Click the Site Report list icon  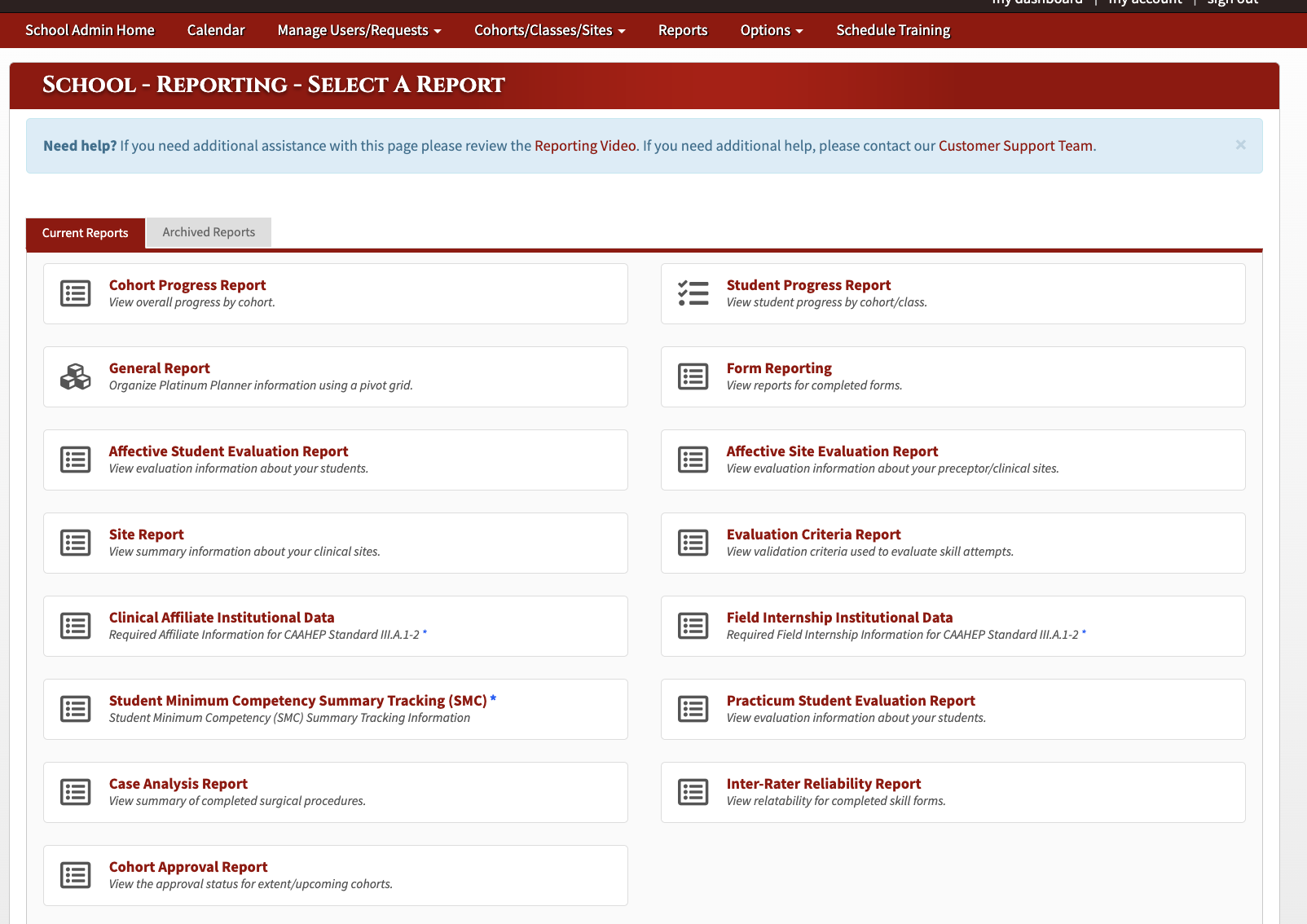click(x=76, y=543)
